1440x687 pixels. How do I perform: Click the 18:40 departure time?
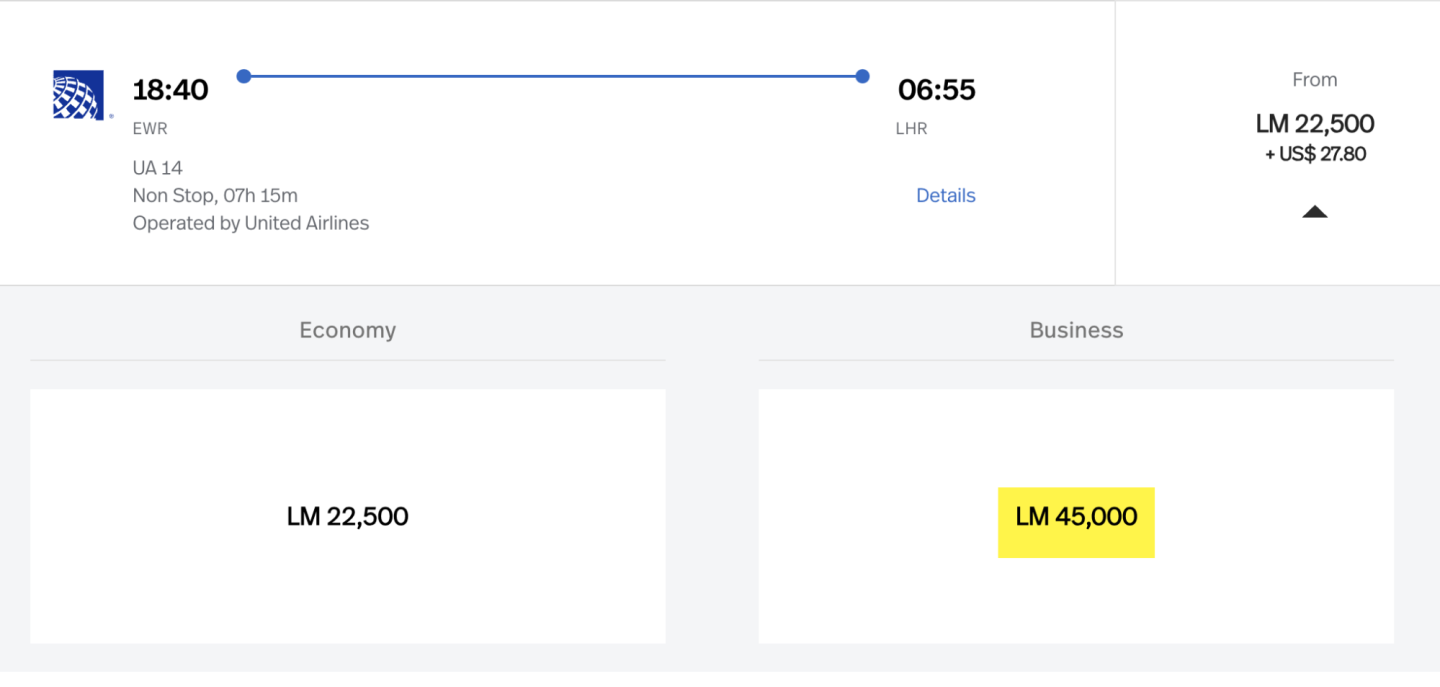[x=170, y=90]
